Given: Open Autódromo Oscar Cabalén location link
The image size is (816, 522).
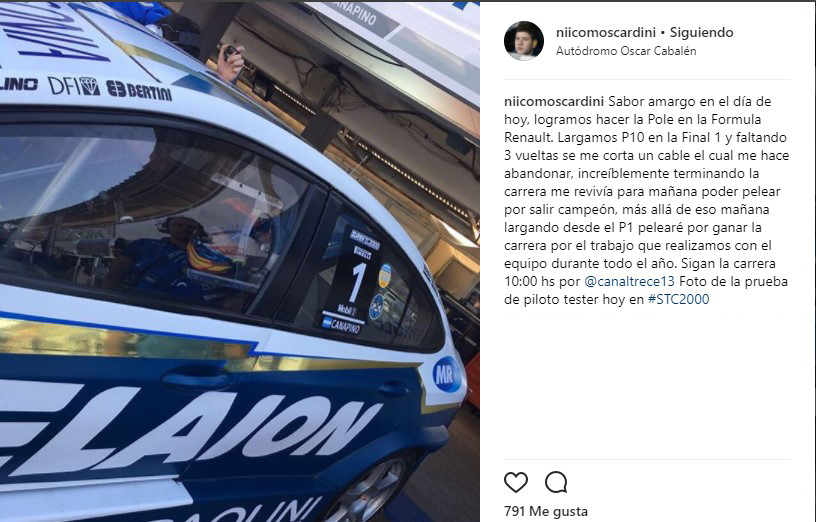Looking at the screenshot, I should point(626,51).
